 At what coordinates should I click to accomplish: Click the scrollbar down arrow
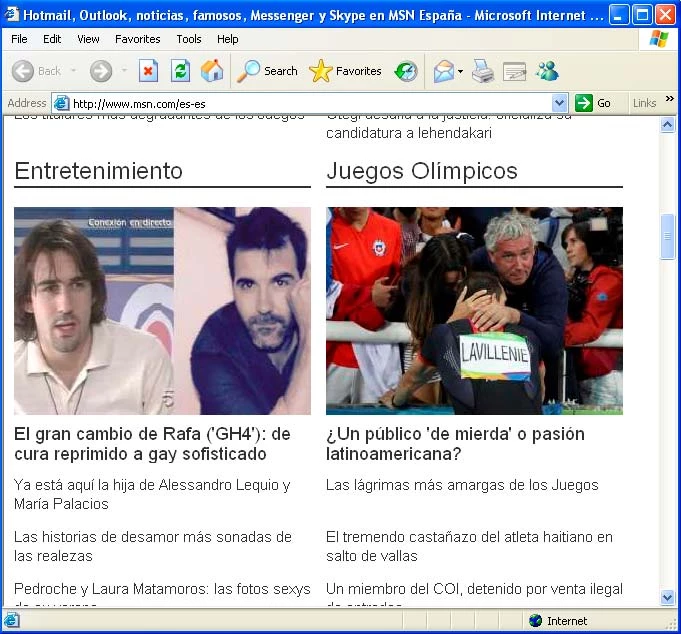coord(668,598)
